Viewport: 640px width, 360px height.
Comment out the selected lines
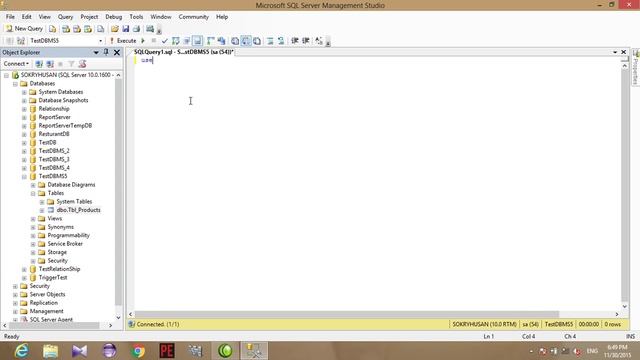coord(270,41)
